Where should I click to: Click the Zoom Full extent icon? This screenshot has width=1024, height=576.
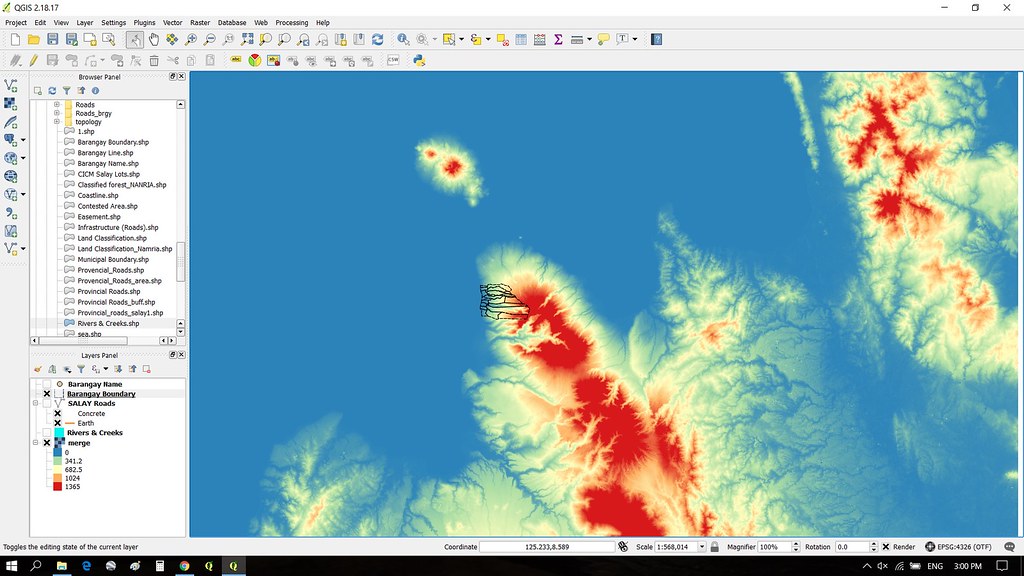coord(247,40)
